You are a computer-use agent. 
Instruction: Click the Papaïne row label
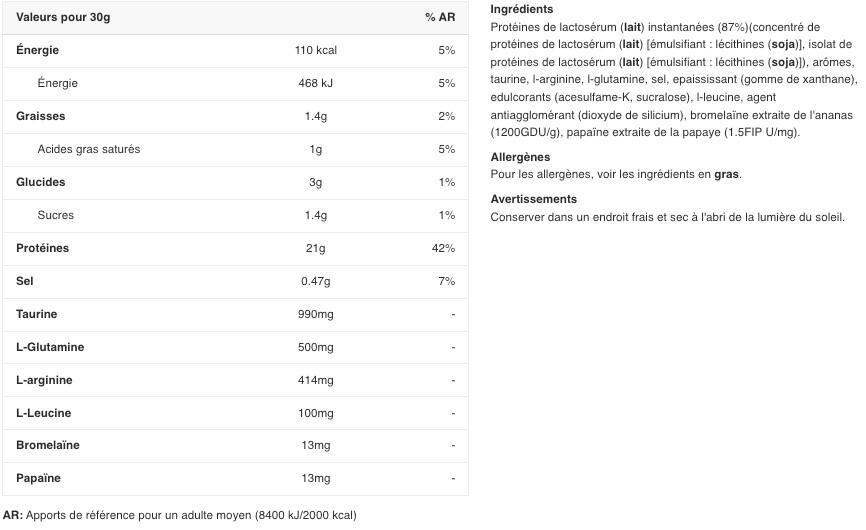coord(39,478)
